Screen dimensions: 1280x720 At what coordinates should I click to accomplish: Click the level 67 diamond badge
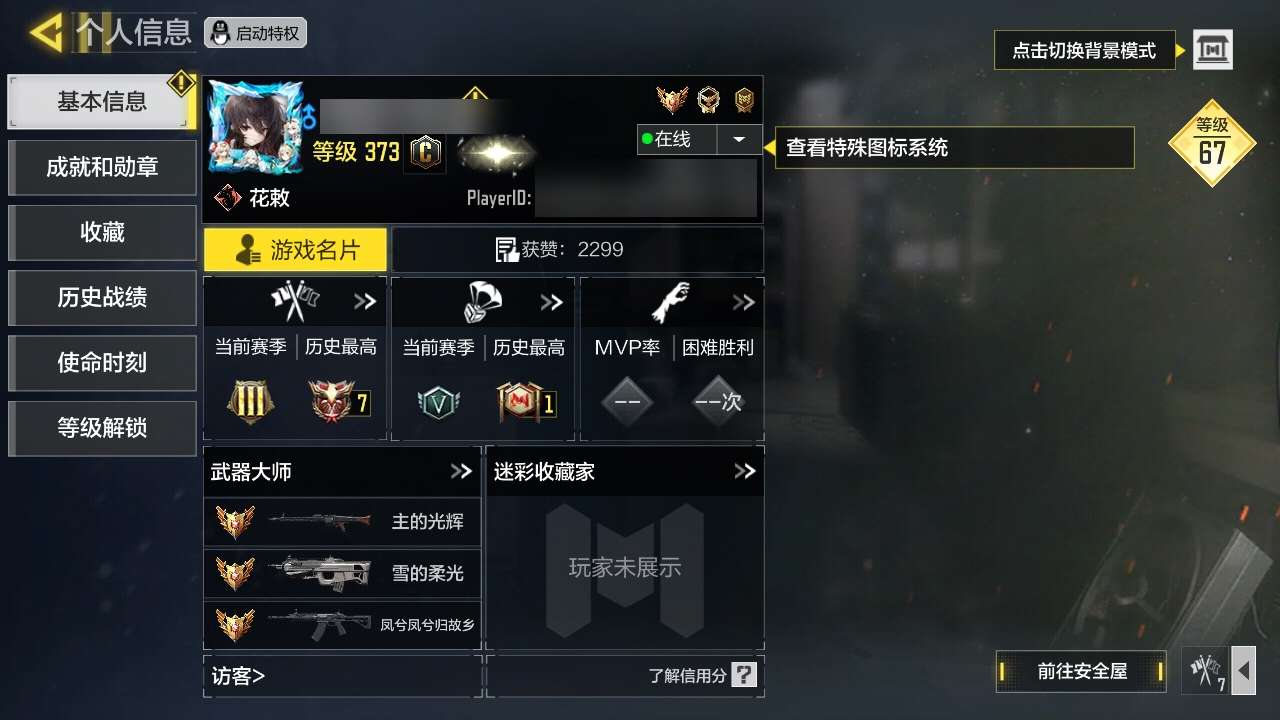(x=1212, y=143)
